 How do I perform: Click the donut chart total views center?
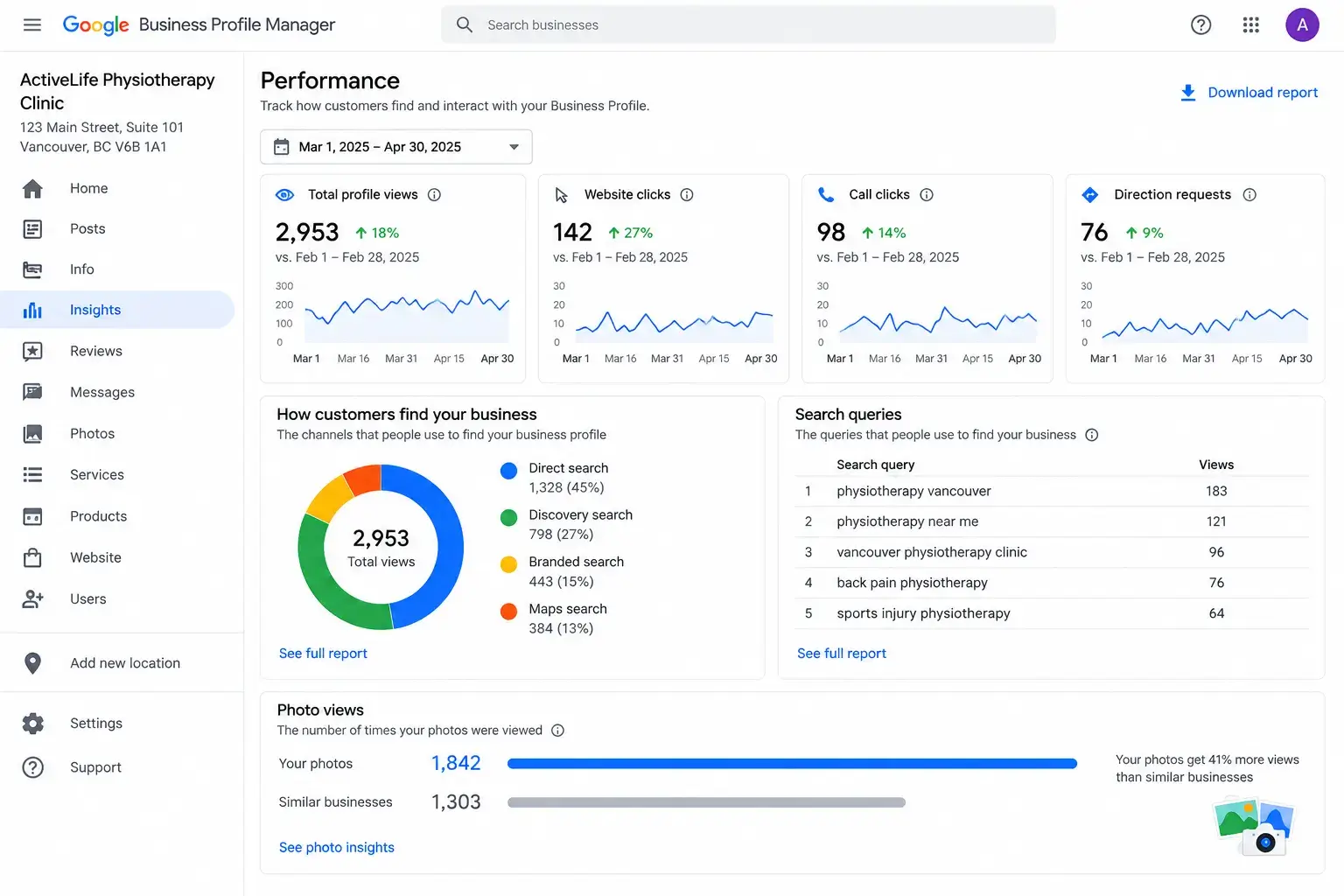click(x=381, y=547)
